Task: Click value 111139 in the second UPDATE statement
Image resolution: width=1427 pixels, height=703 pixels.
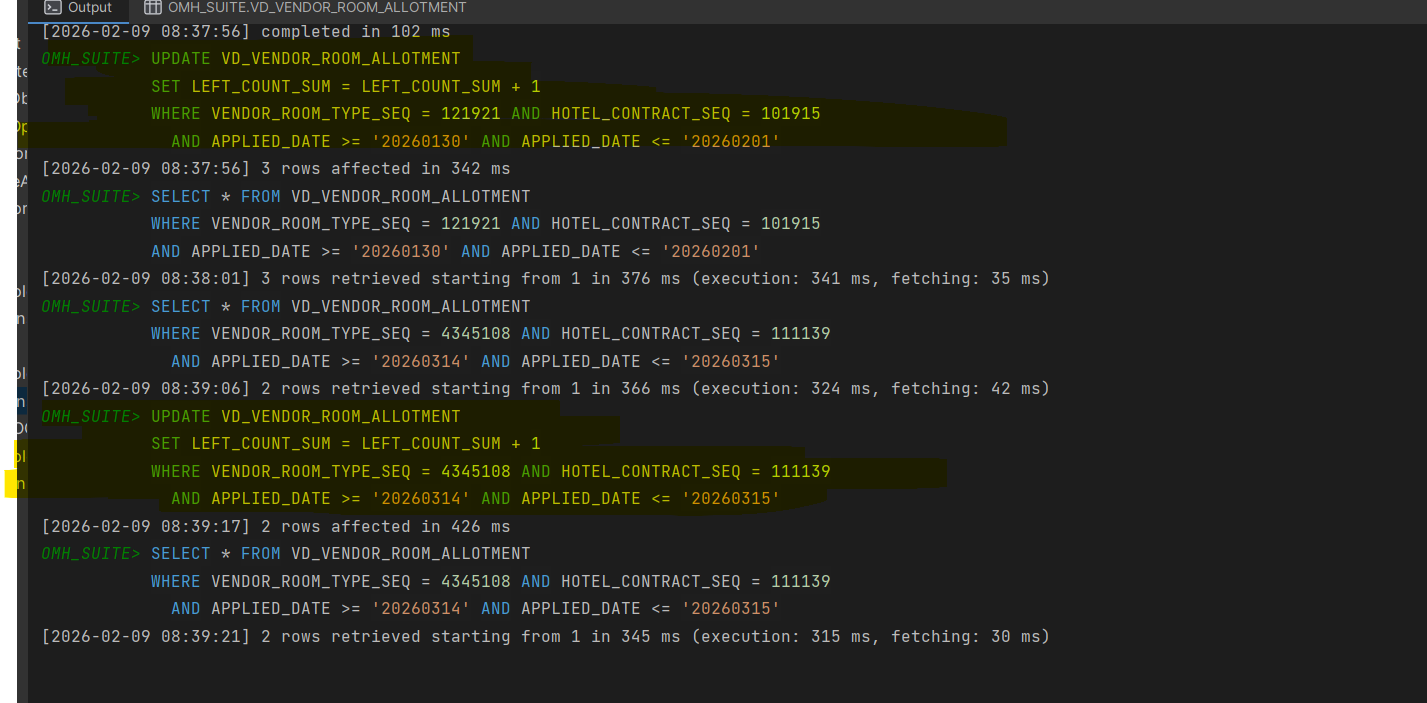Action: tap(800, 472)
